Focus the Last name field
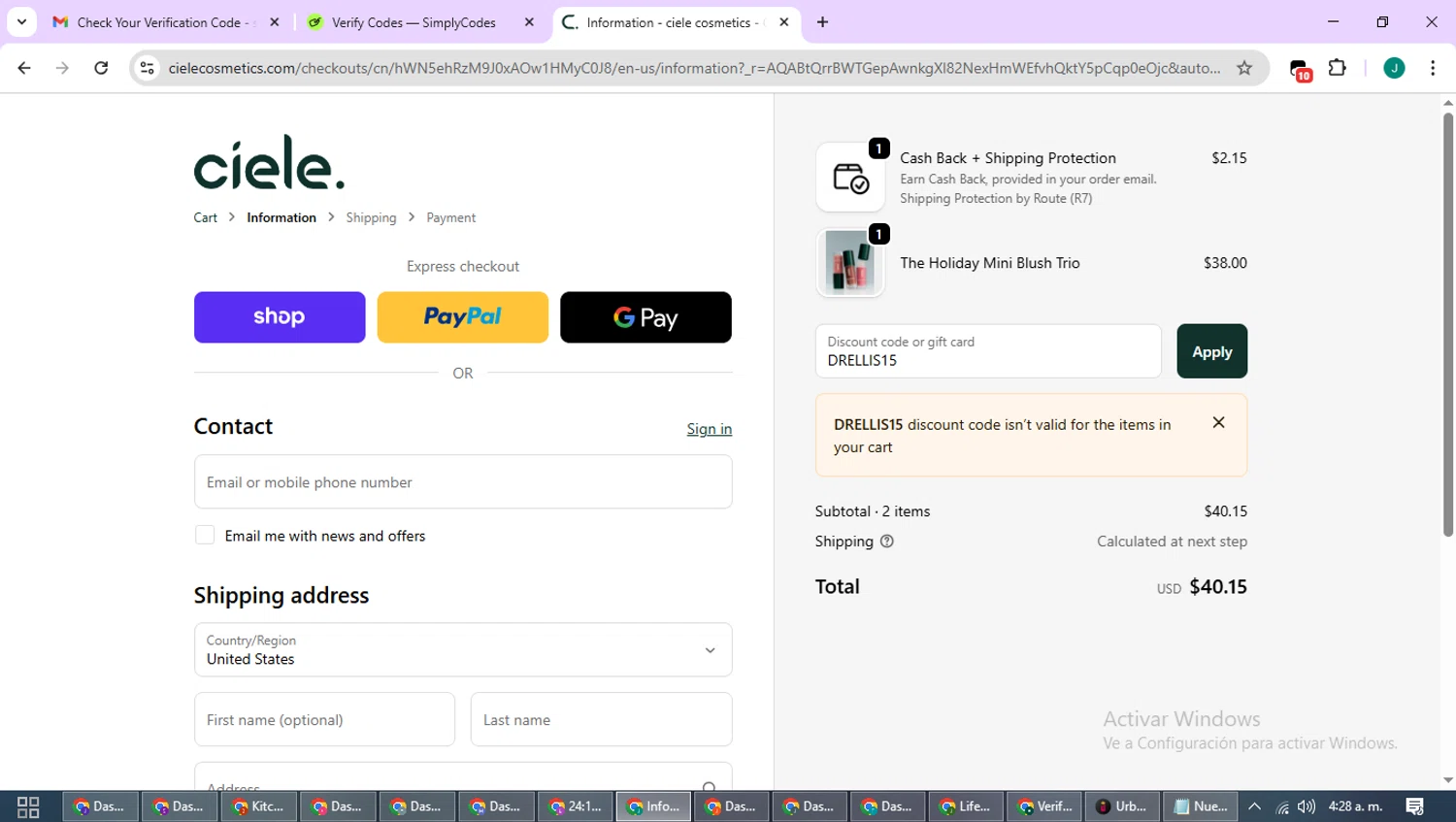 [602, 719]
